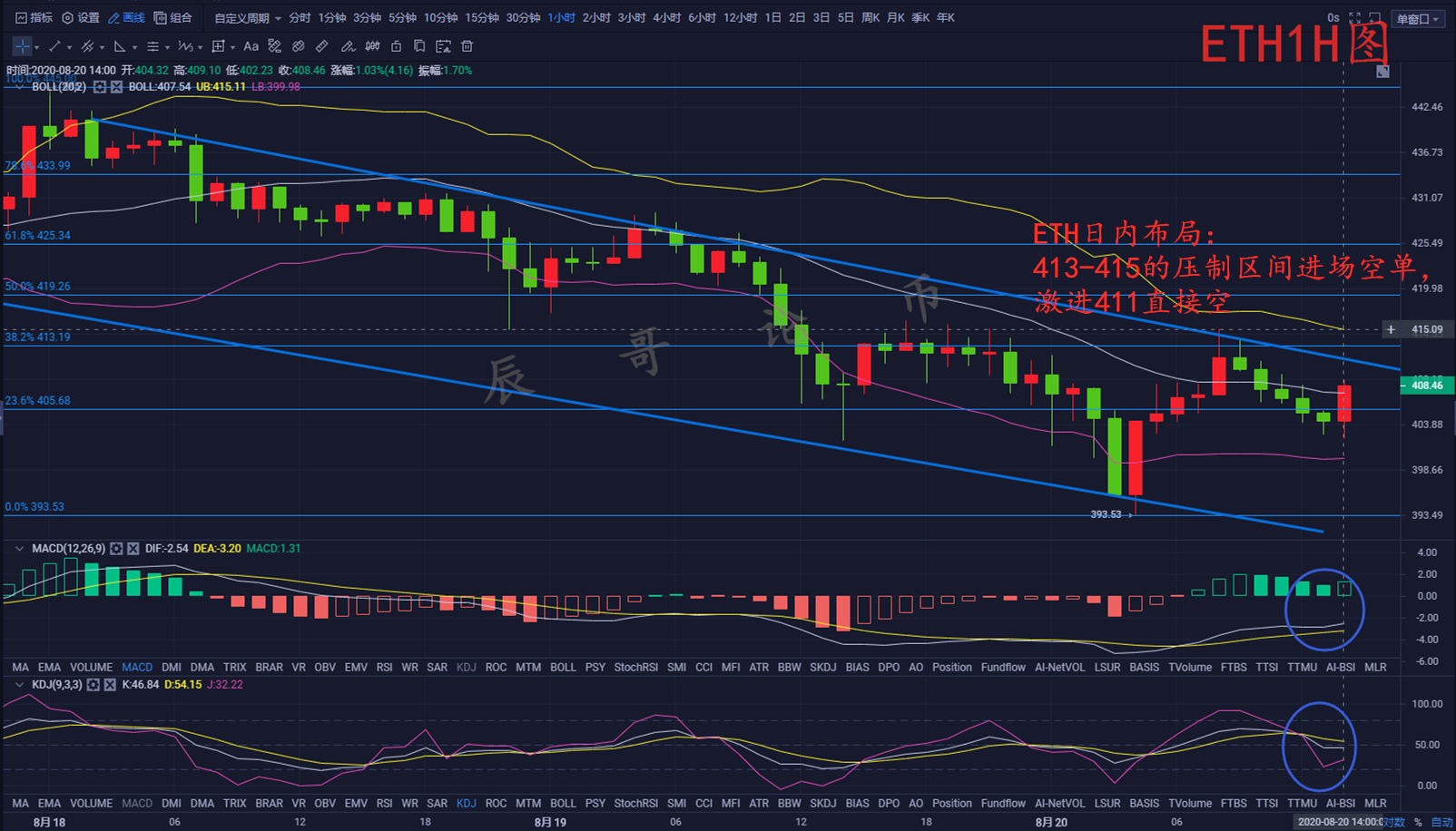Click the expand chart corner icon
The image size is (1456, 831).
tap(1382, 71)
